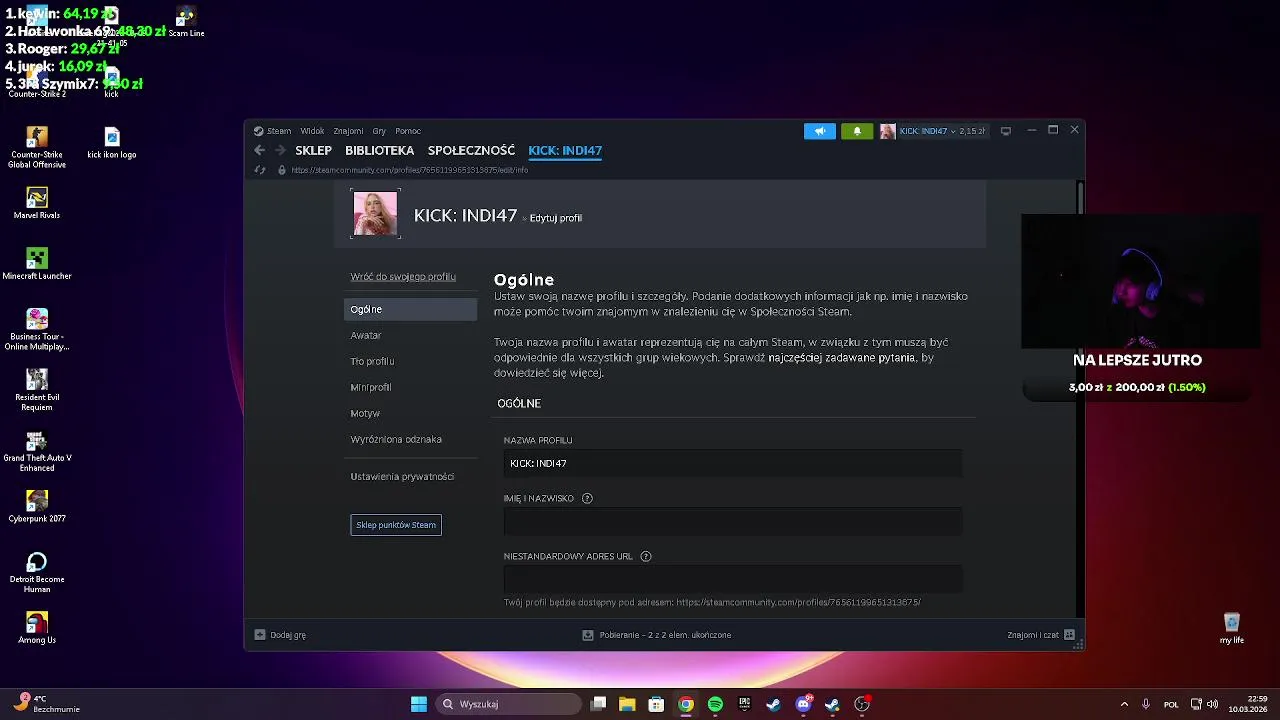Select the Cyberpunk 2077 desktop icon

[37, 508]
